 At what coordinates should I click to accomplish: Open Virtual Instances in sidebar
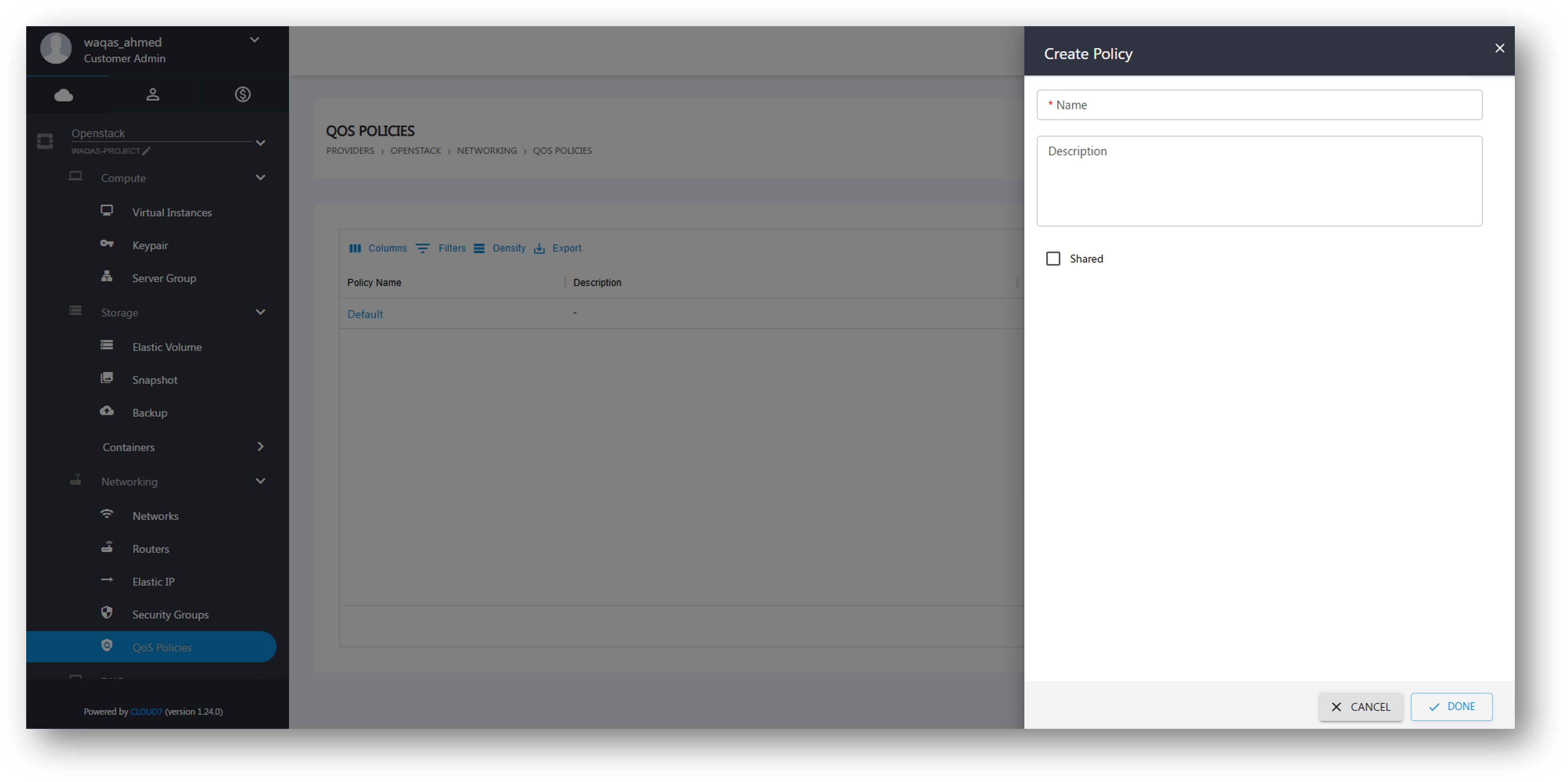171,213
